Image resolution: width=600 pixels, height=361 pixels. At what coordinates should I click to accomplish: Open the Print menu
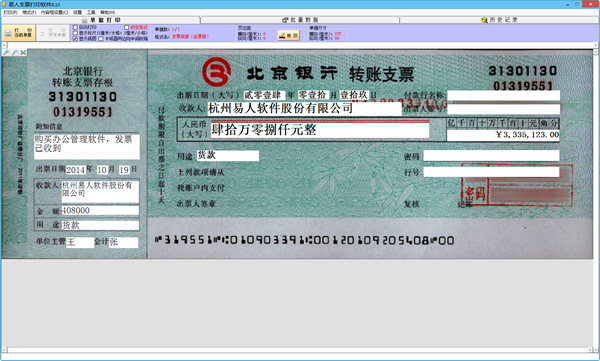(x=10, y=12)
